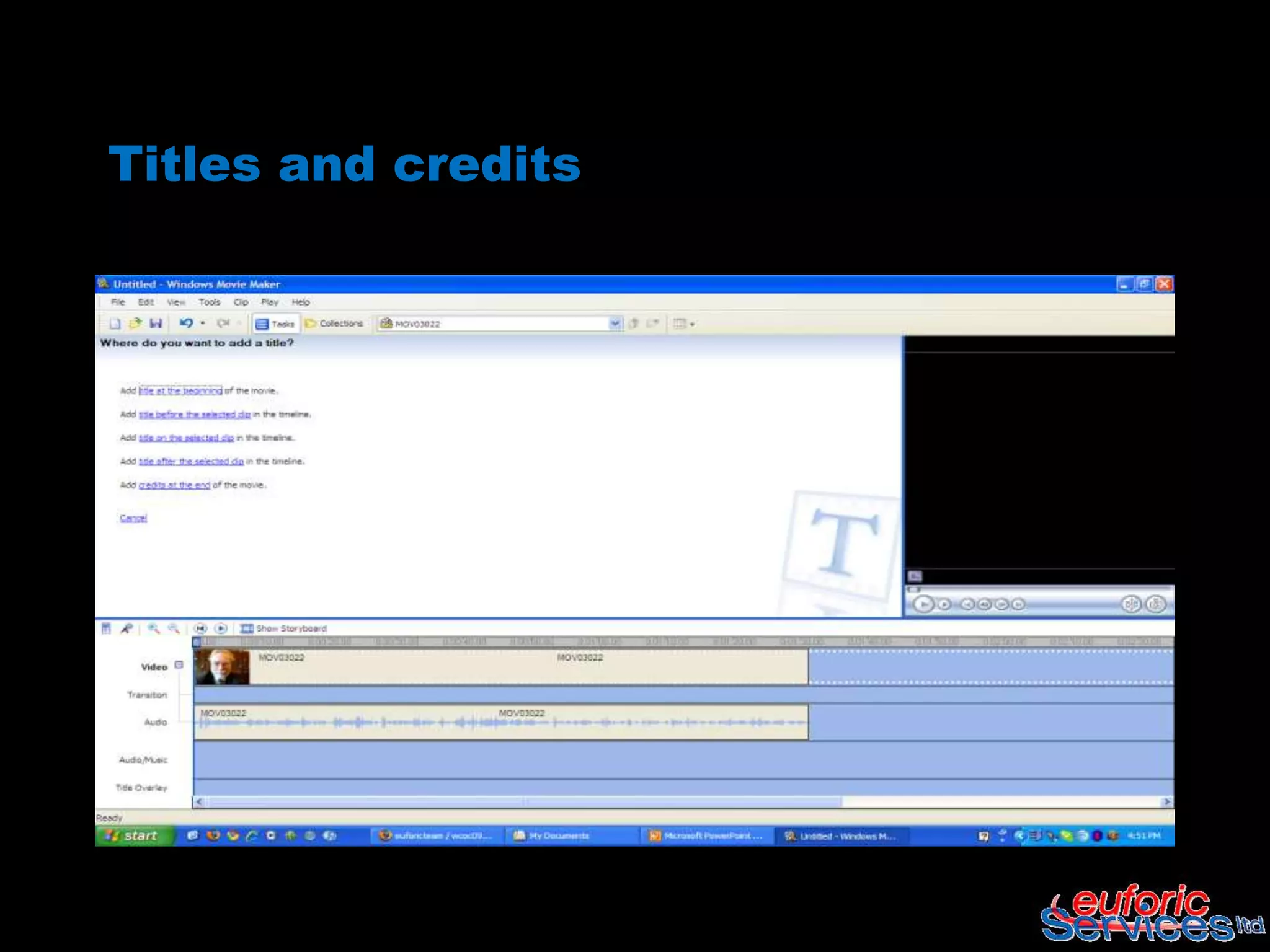1270x952 pixels.
Task: Click the Redo arrow icon
Action: click(x=223, y=323)
